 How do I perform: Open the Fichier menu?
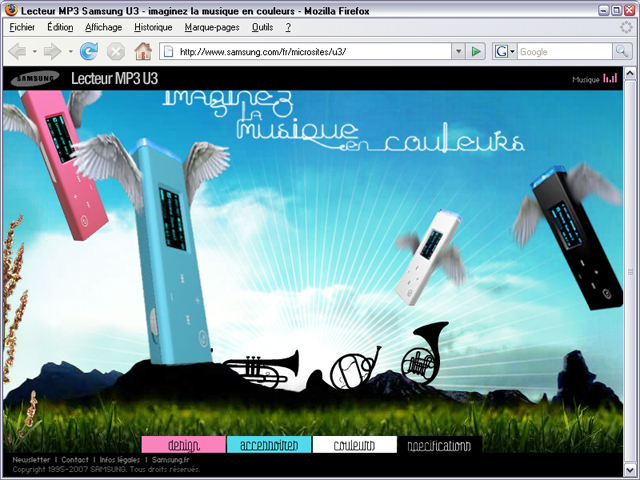tap(22, 27)
